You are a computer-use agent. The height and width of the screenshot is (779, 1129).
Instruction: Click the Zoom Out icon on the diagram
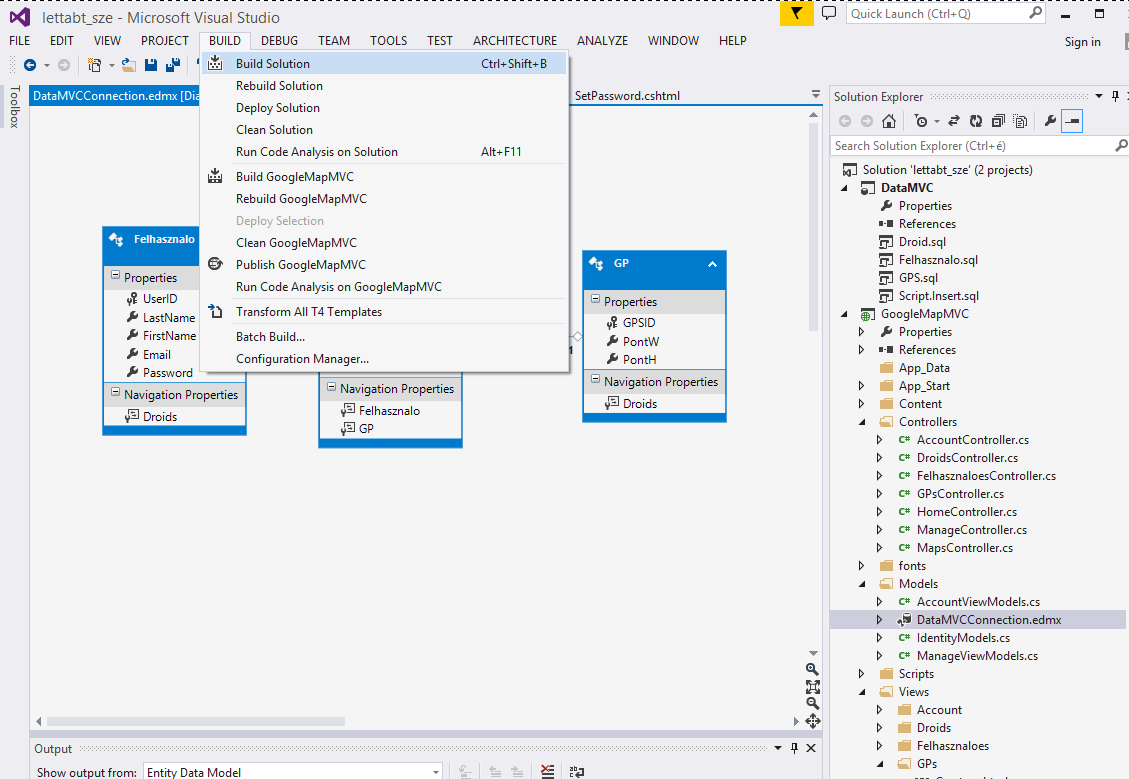[812, 703]
